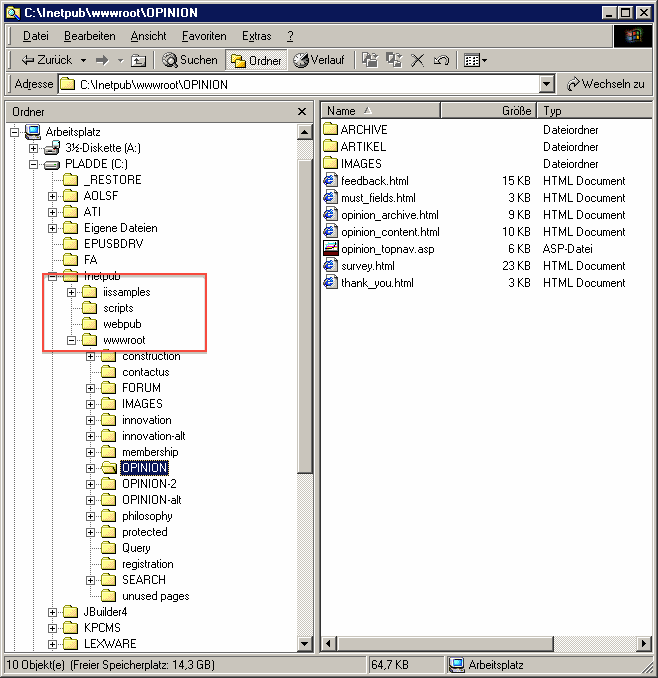Image resolution: width=658 pixels, height=678 pixels.
Task: Select the ARCHIVE folder icon
Action: [x=330, y=129]
